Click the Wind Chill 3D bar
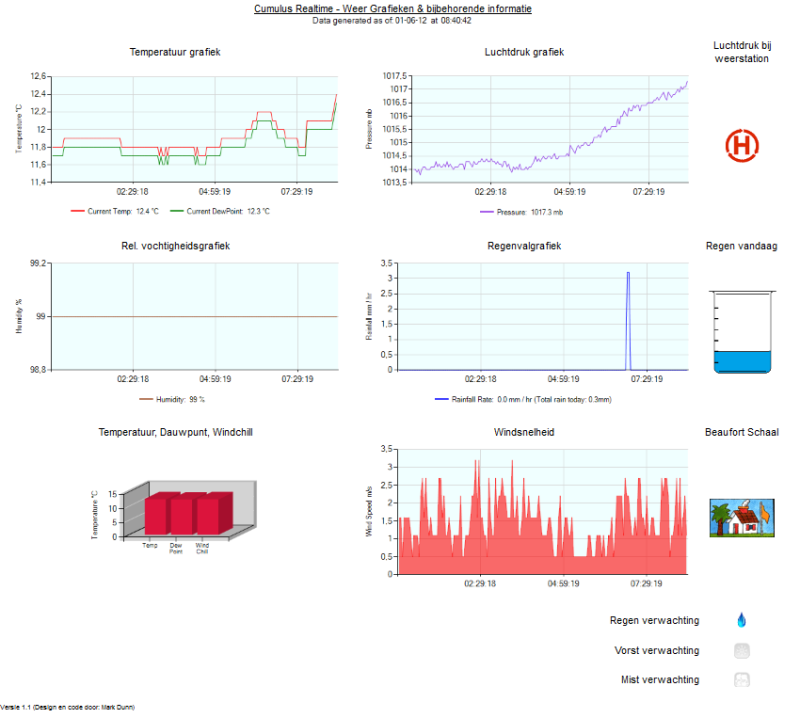The width and height of the screenshot is (800, 718). coord(208,515)
